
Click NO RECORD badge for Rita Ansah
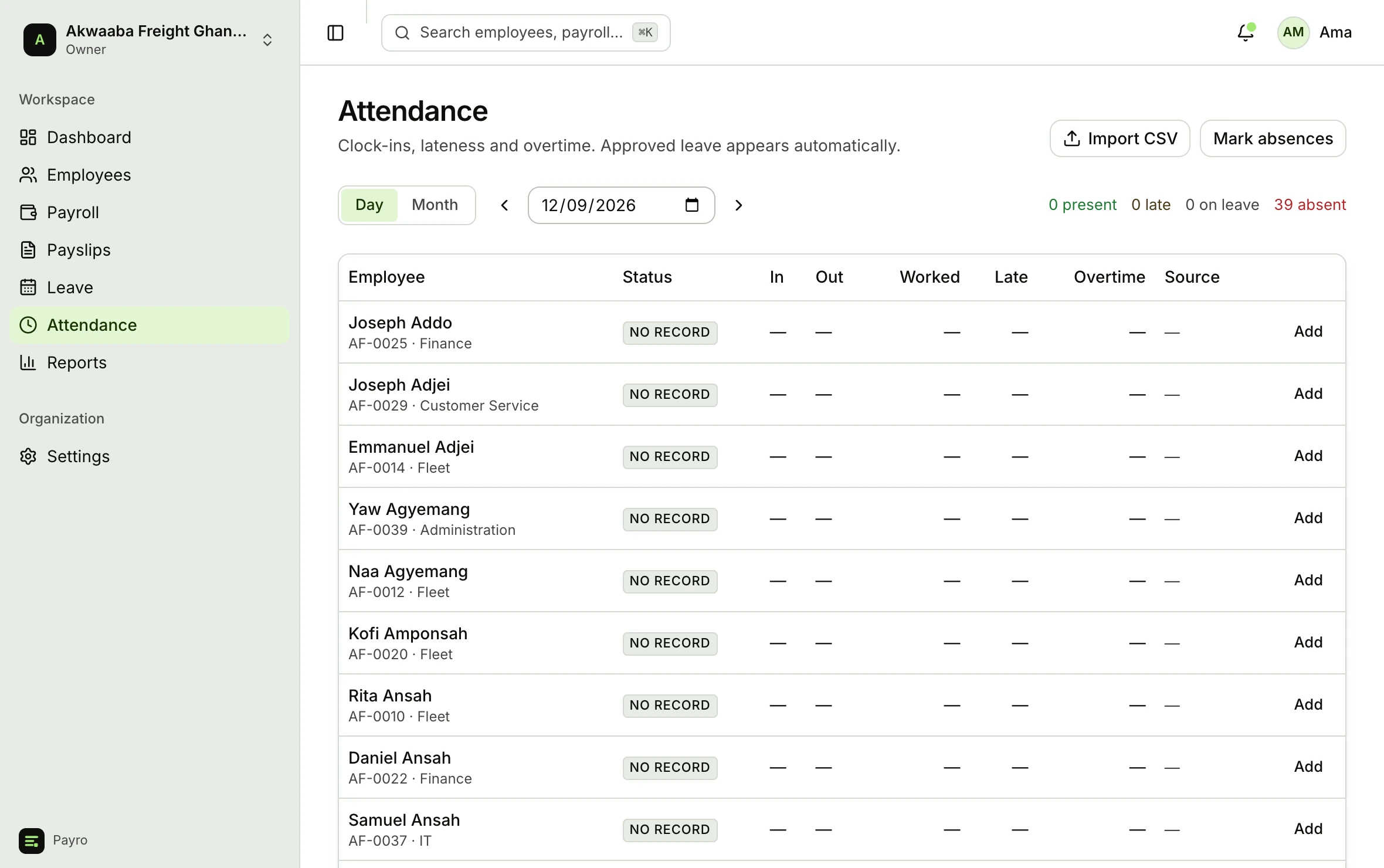coord(670,705)
